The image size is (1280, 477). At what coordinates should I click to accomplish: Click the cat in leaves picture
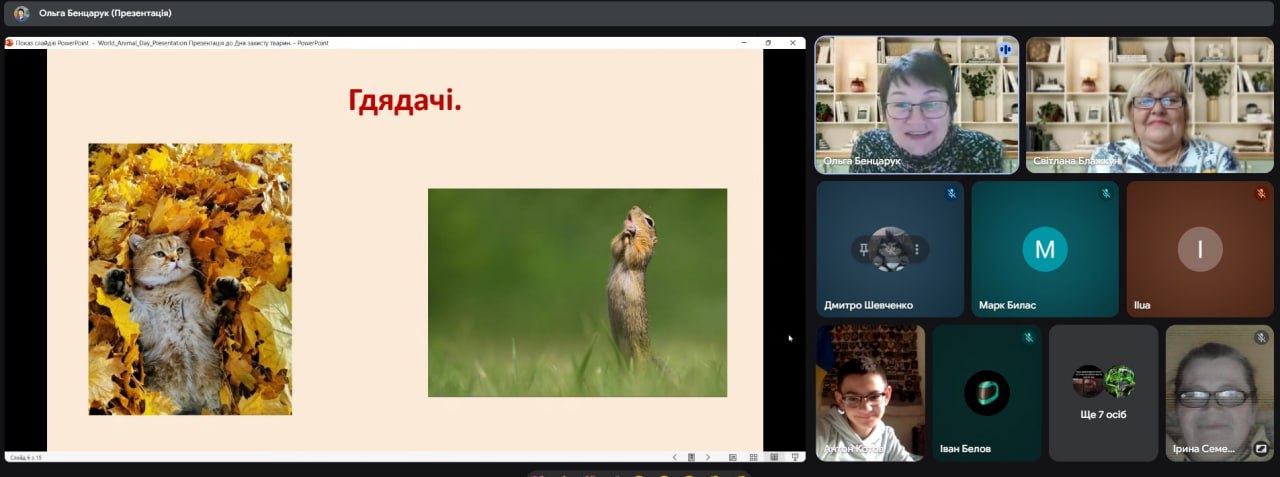(190, 279)
